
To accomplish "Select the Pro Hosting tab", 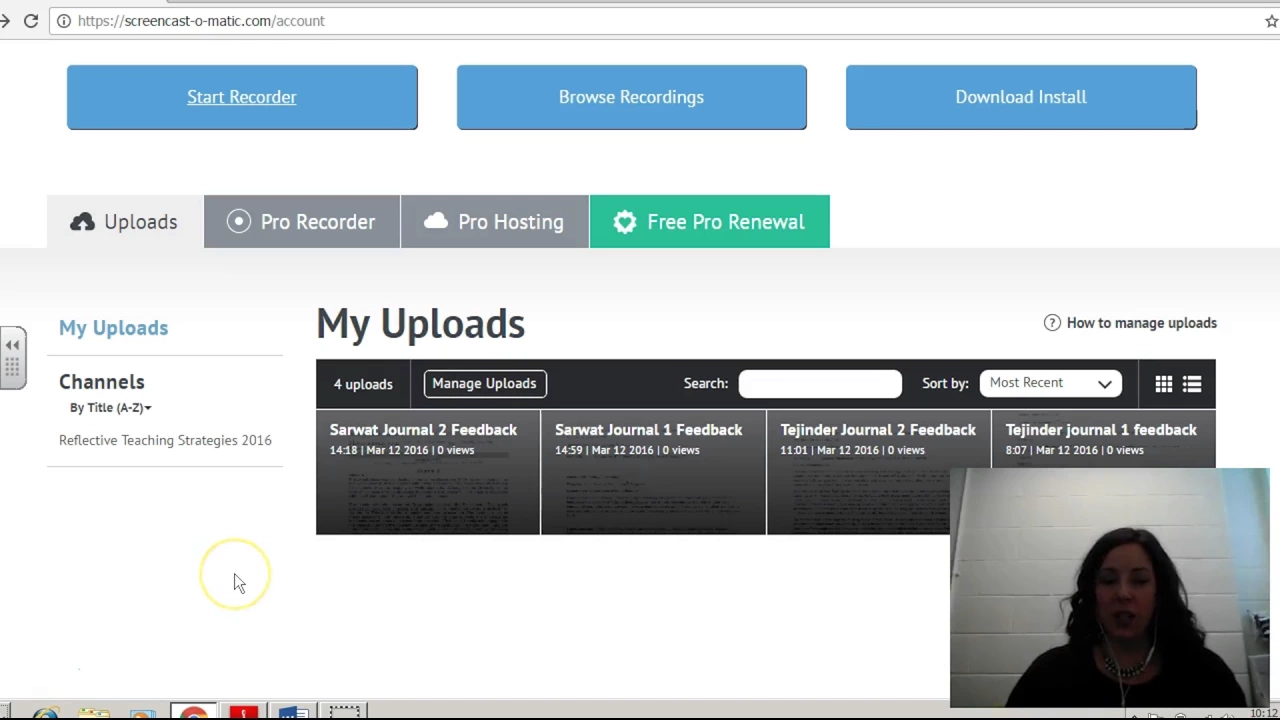I will [x=495, y=222].
